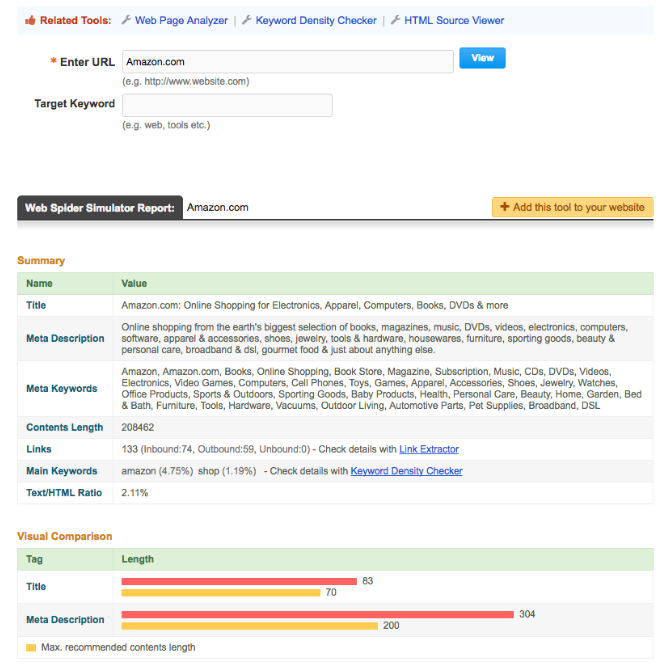
Task: Click Meta Description label in Visual Comparison
Action: [65, 619]
